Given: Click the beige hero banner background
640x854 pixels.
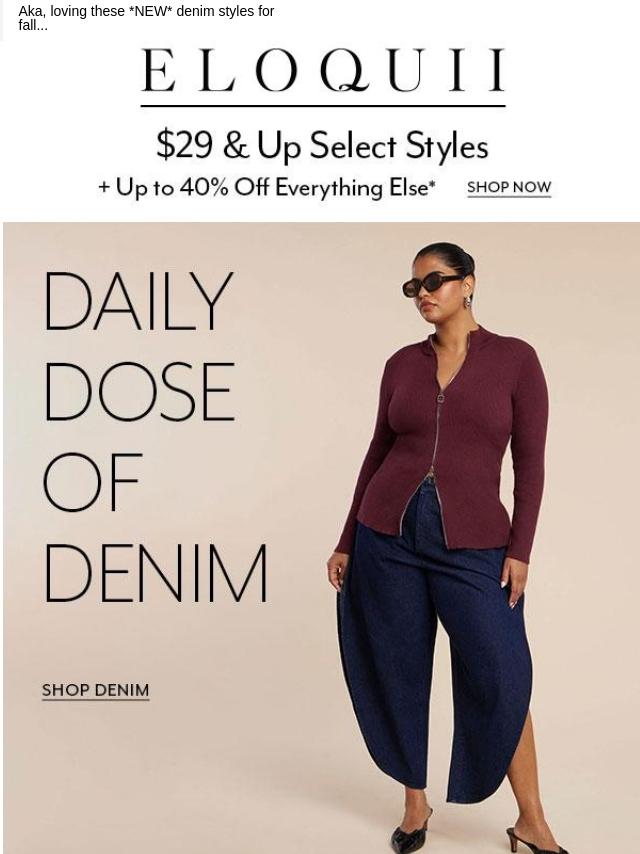Looking at the screenshot, I should pyautogui.click(x=163, y=762).
